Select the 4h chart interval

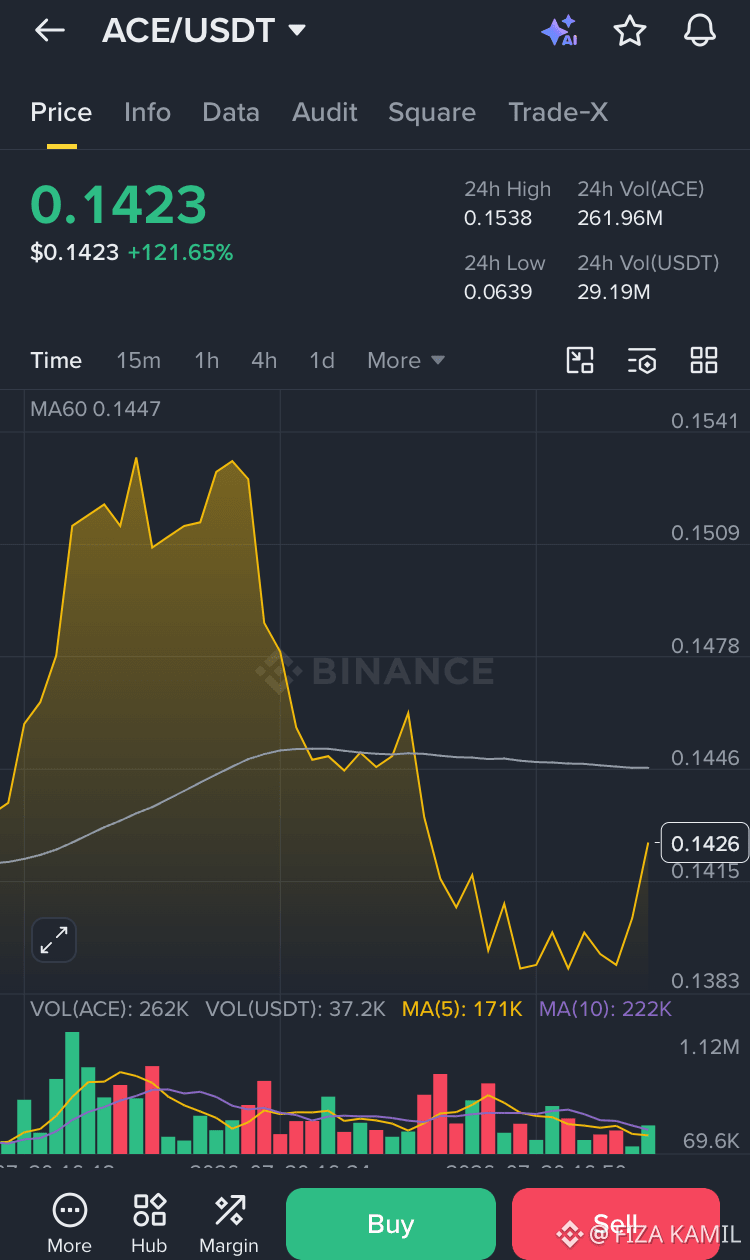point(264,360)
